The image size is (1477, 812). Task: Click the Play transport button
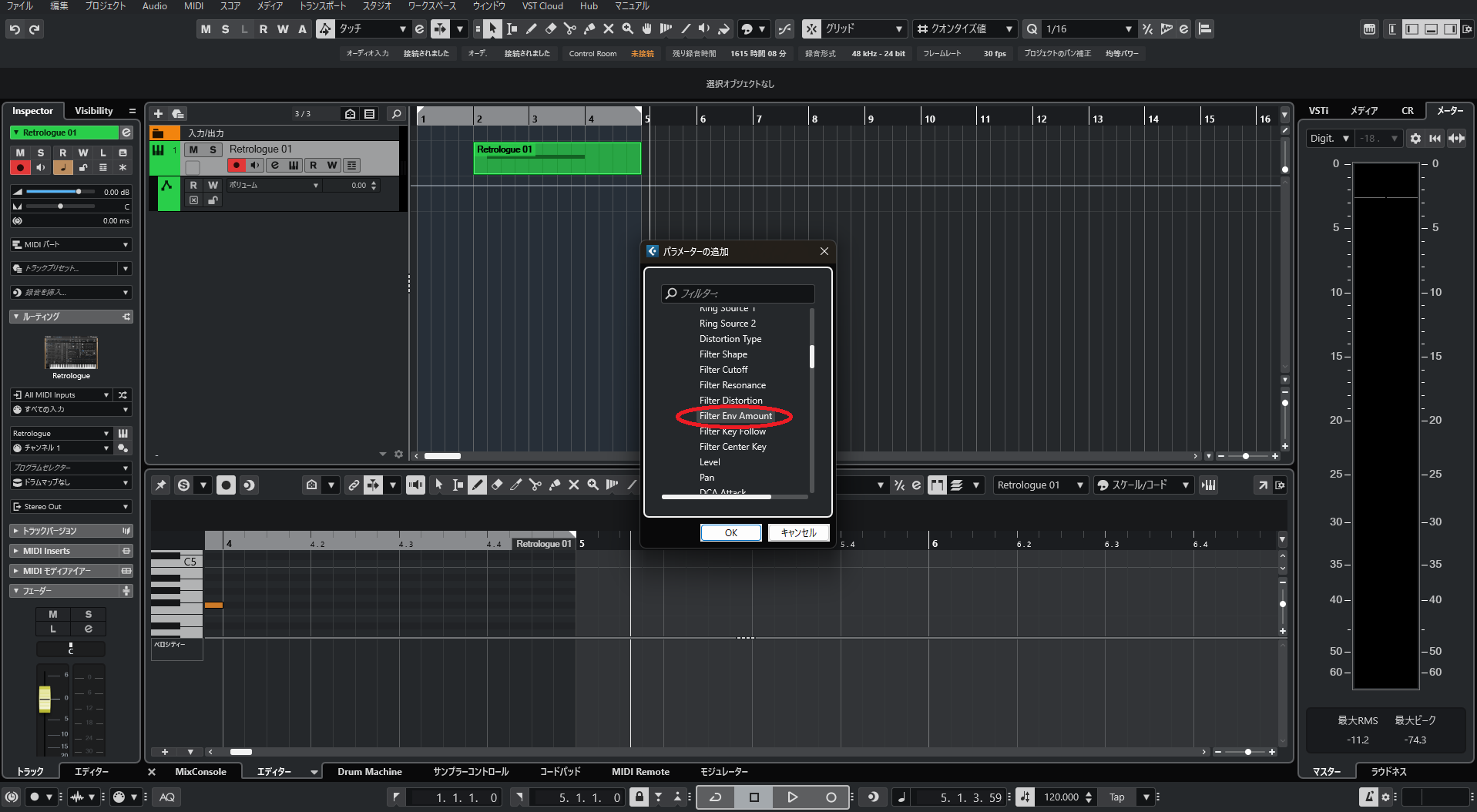click(x=792, y=797)
